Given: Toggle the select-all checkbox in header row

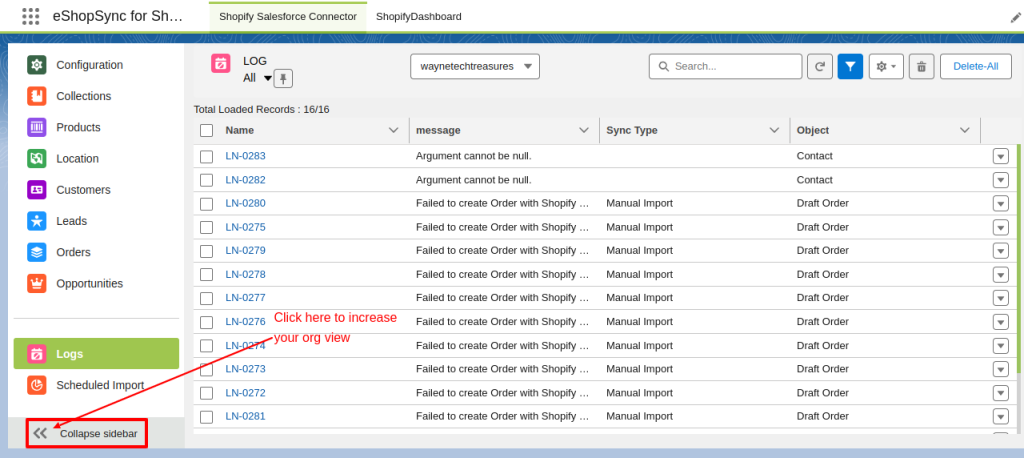Looking at the screenshot, I should [206, 131].
